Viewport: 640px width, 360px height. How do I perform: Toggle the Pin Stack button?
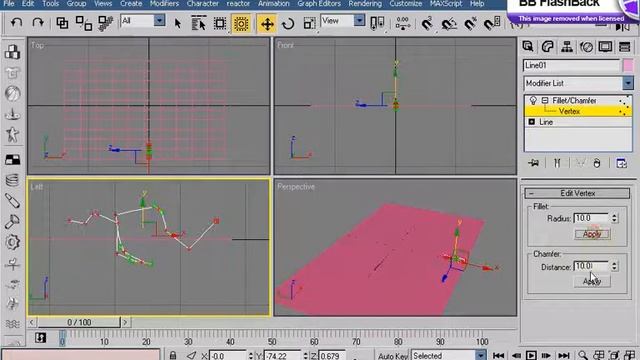click(x=533, y=163)
